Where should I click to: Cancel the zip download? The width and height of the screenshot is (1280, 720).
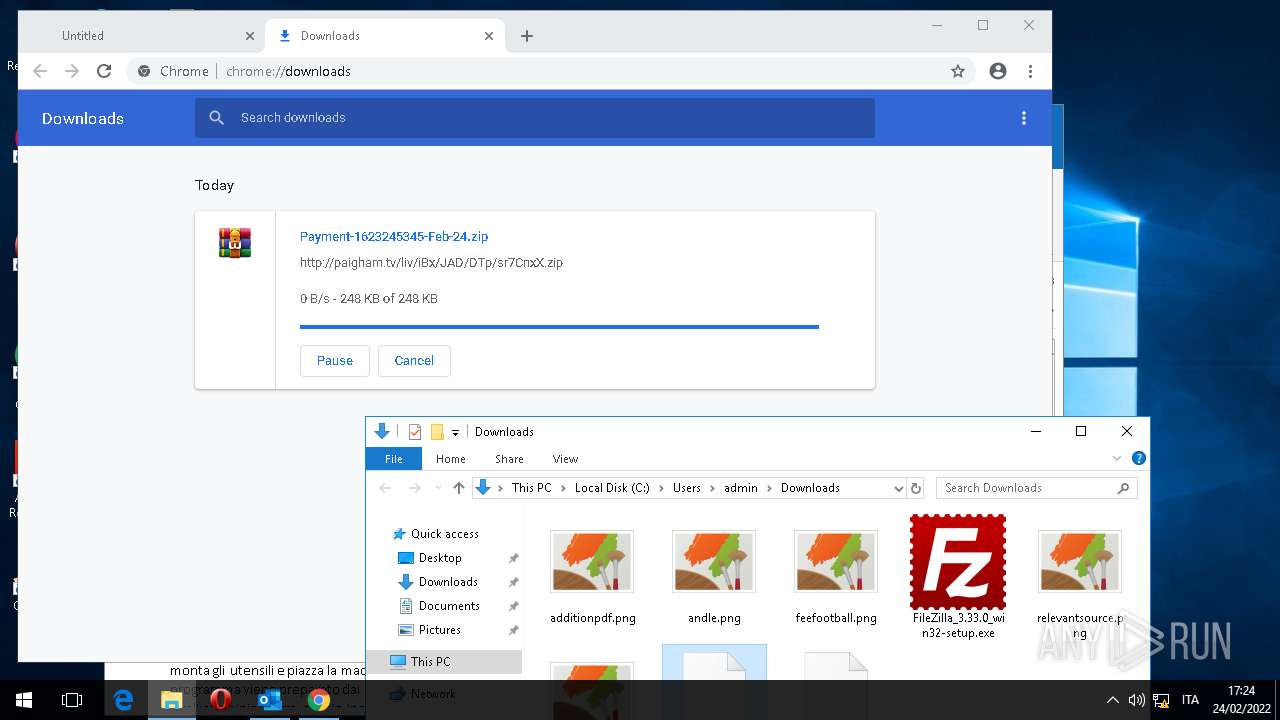click(x=414, y=361)
